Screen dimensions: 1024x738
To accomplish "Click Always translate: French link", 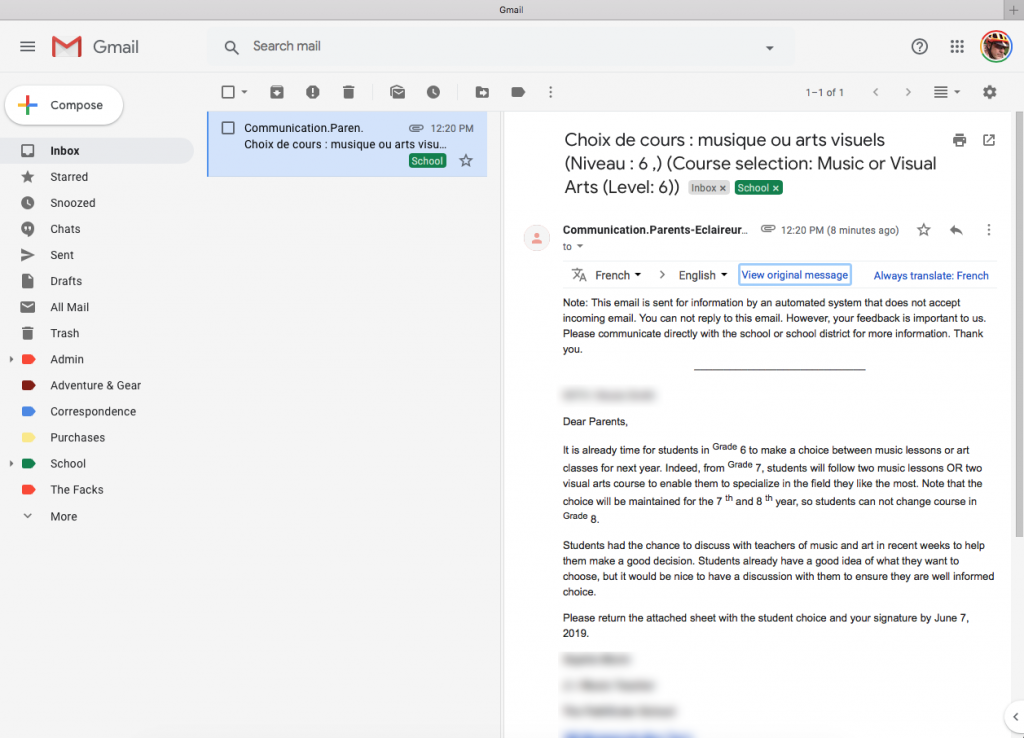I will pyautogui.click(x=931, y=276).
